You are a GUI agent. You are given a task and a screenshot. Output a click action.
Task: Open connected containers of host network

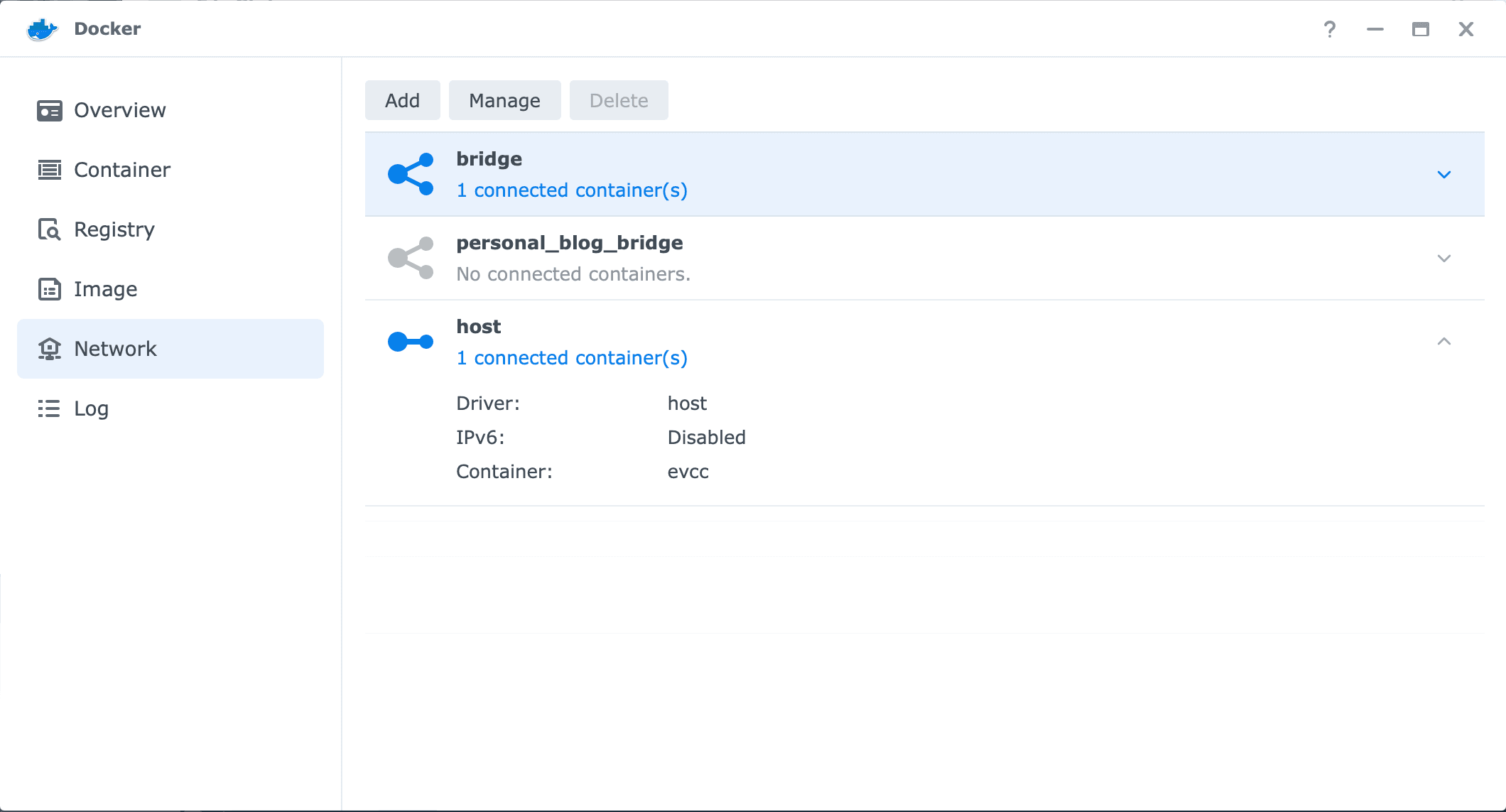coord(572,357)
